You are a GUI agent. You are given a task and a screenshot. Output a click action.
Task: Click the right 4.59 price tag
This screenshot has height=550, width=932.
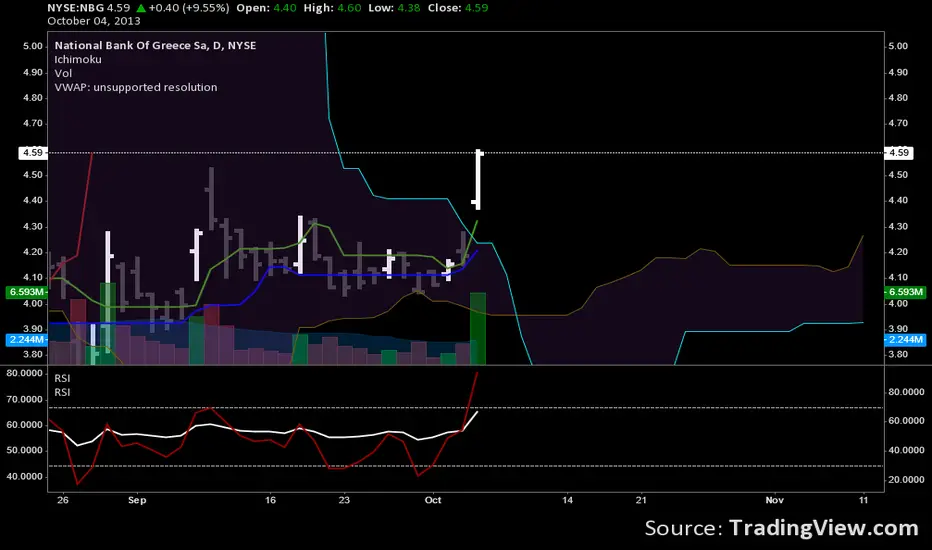[x=898, y=153]
